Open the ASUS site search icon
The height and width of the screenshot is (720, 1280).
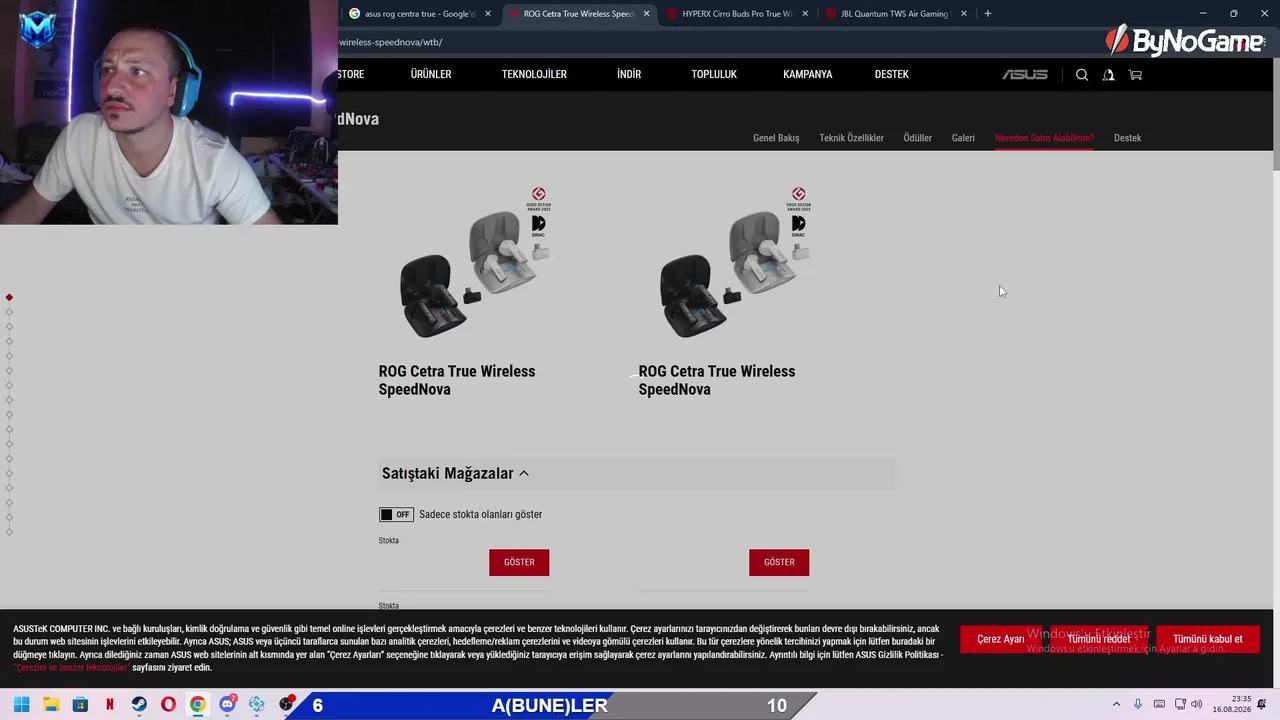click(x=1082, y=75)
